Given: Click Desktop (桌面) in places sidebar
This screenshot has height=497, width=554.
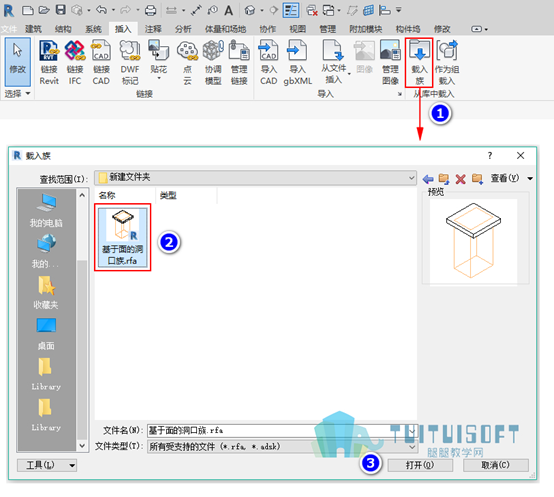Looking at the screenshot, I should 46,334.
